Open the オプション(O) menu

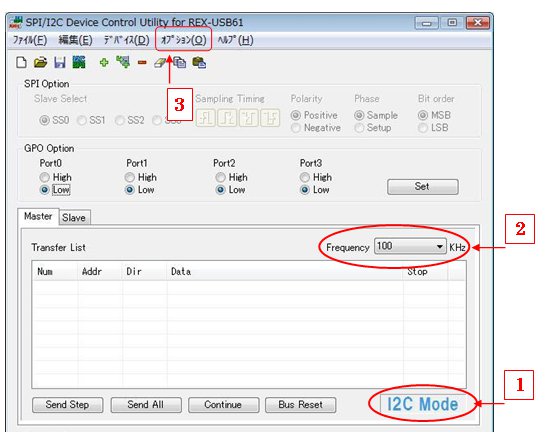[184, 40]
